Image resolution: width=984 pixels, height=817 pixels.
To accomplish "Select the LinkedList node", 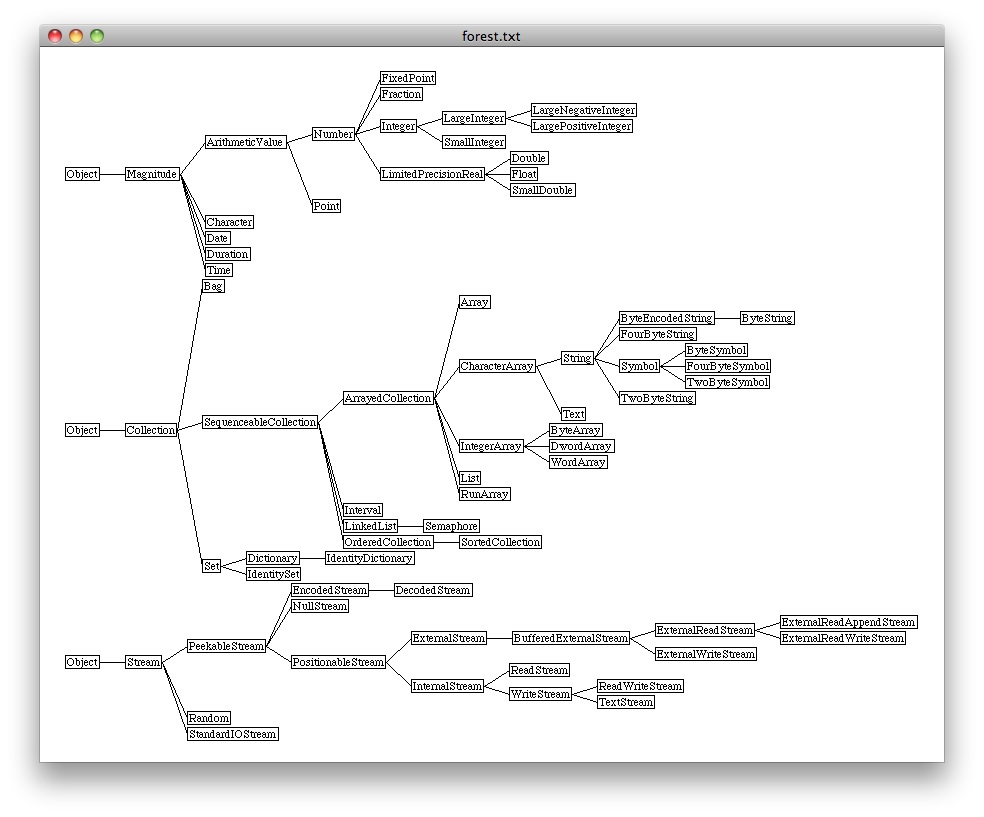I will click(x=370, y=526).
